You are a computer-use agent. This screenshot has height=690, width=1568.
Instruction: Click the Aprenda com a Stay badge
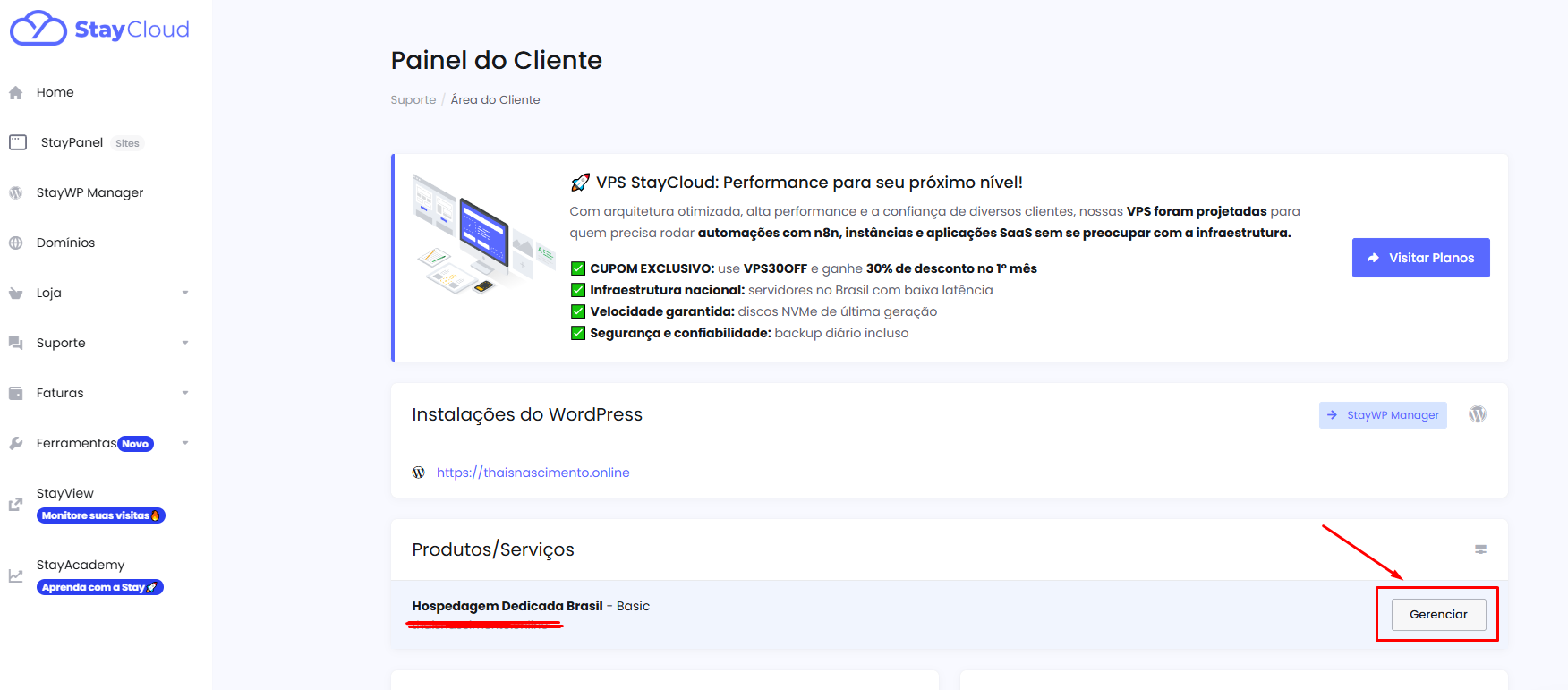coord(99,587)
